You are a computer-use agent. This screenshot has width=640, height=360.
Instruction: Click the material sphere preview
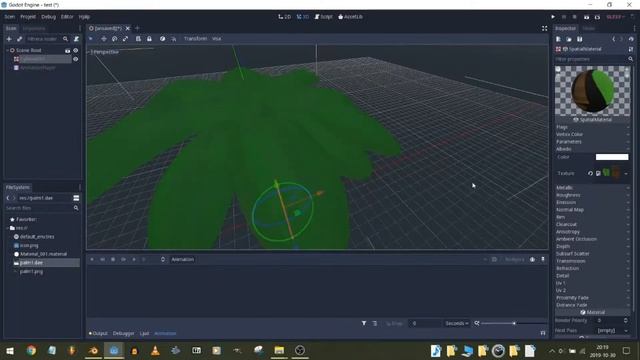coord(592,91)
